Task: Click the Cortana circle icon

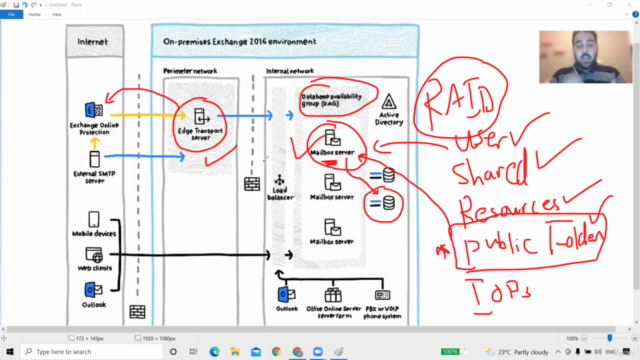Action: 173,352
